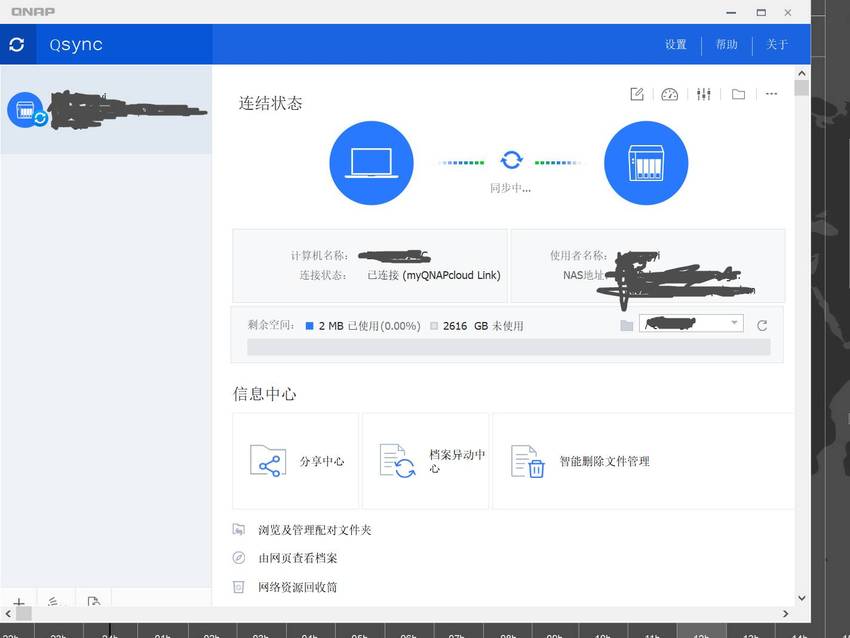Click the storage usage bar
The height and width of the screenshot is (638, 850).
point(508,347)
